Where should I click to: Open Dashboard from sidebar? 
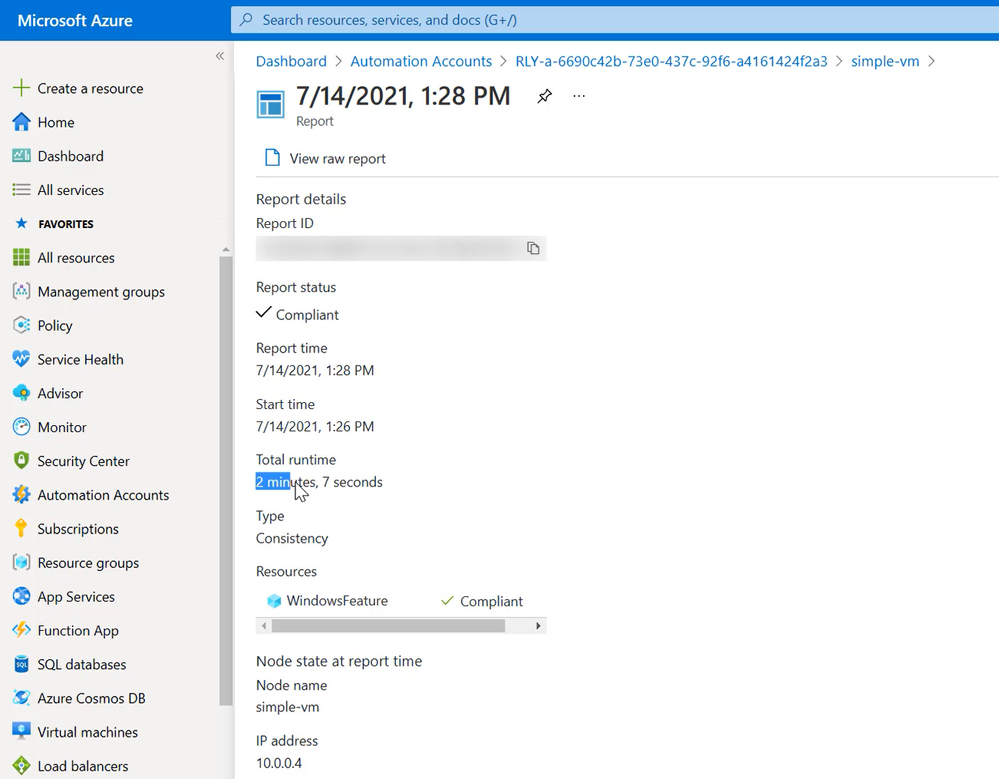tap(70, 156)
